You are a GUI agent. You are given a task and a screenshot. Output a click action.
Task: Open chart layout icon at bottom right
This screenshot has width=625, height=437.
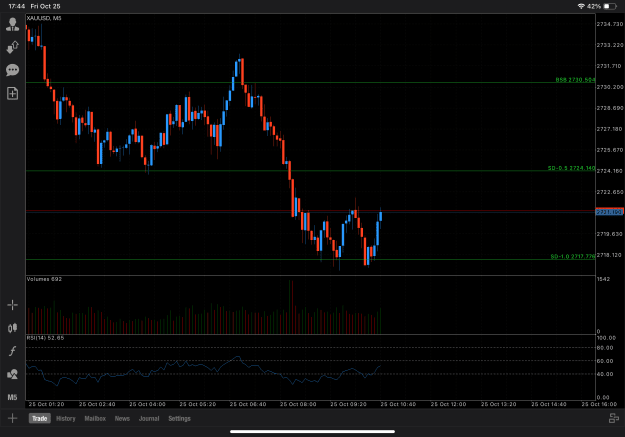[614, 418]
